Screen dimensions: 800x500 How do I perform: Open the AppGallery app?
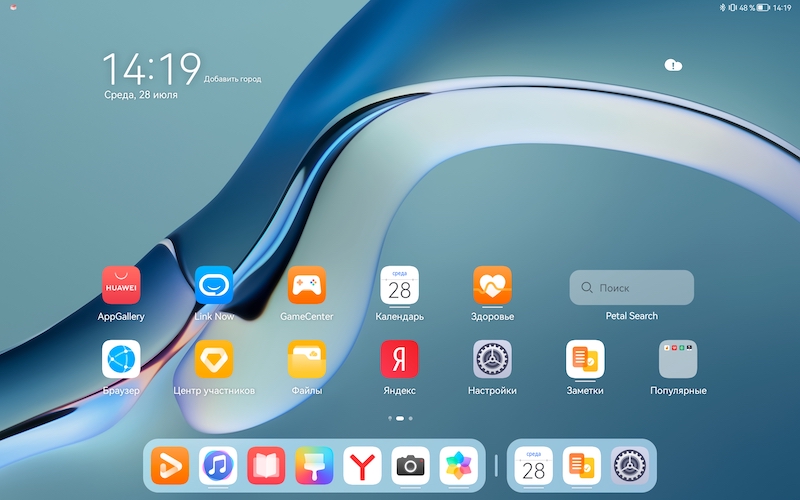click(121, 285)
